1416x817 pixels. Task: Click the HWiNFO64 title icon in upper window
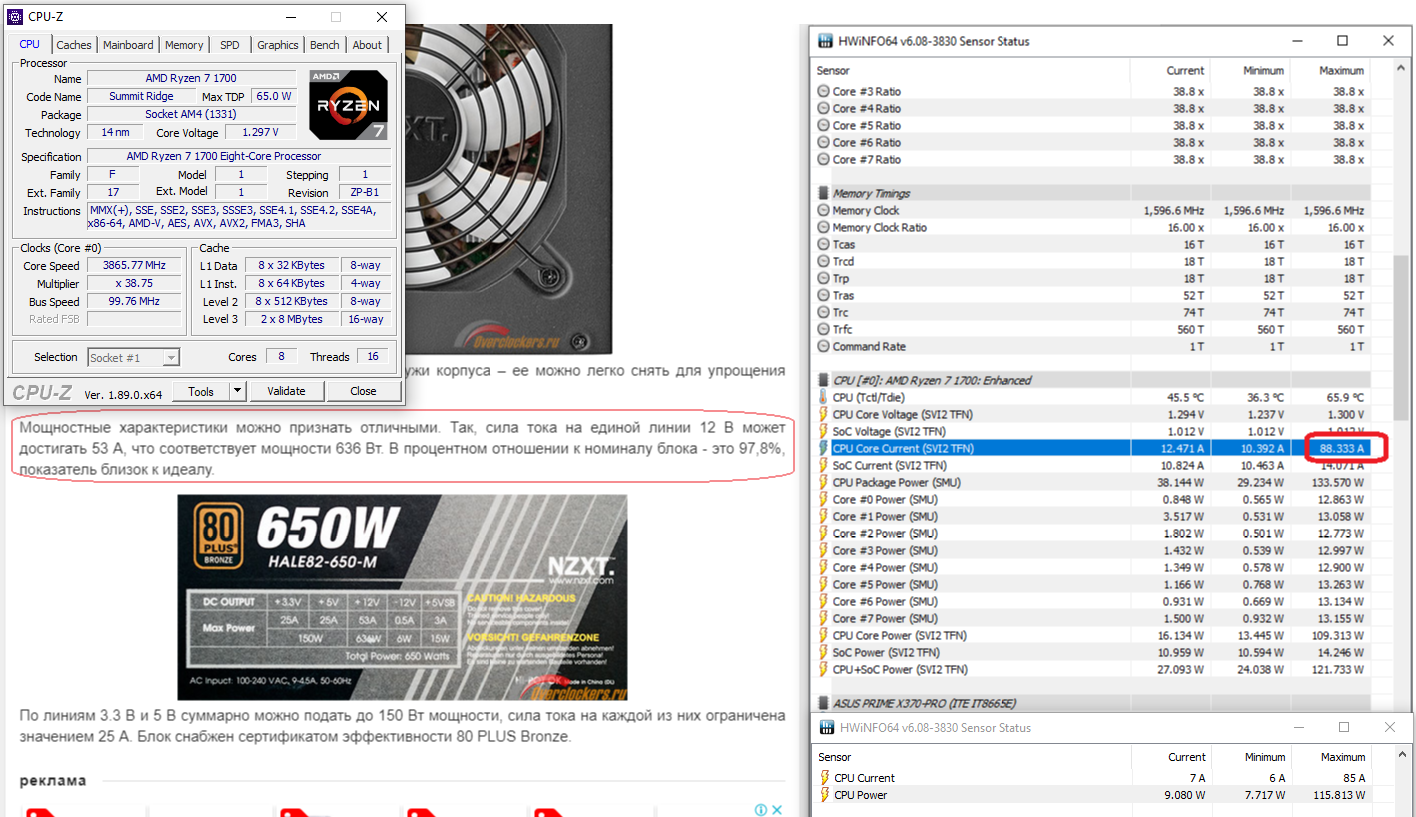(x=826, y=41)
